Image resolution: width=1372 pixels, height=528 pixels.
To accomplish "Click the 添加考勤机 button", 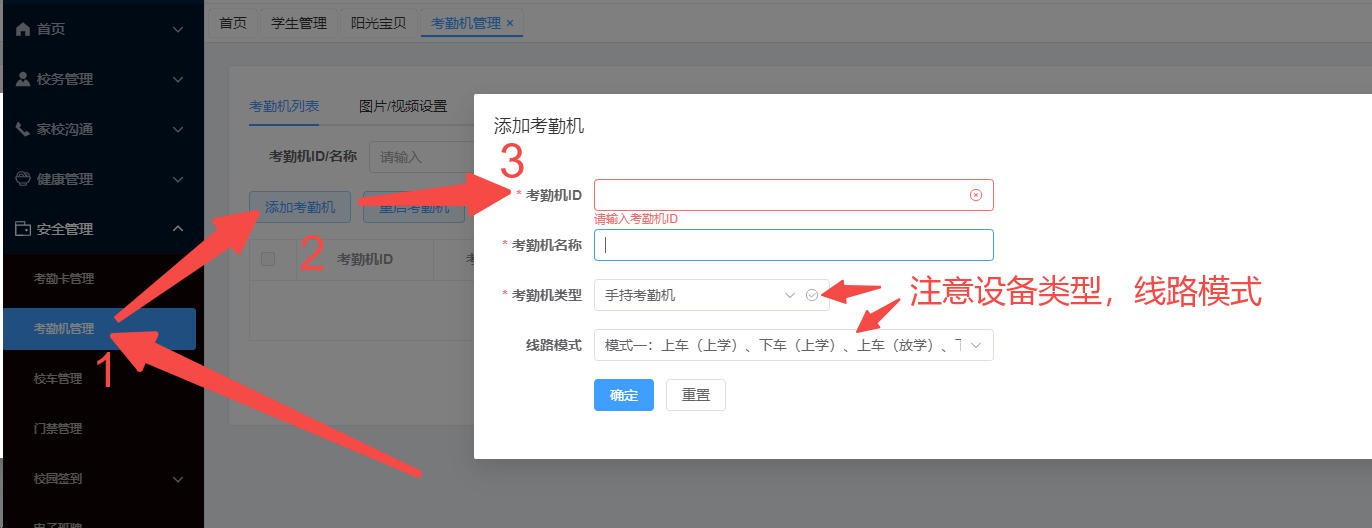I will (x=300, y=207).
